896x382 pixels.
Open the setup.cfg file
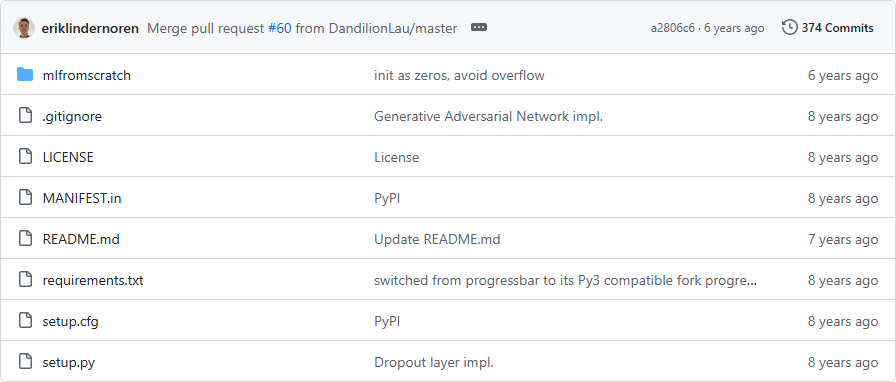click(70, 322)
